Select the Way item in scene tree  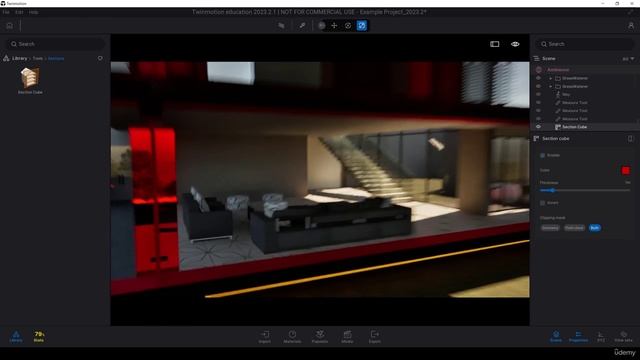[x=566, y=94]
